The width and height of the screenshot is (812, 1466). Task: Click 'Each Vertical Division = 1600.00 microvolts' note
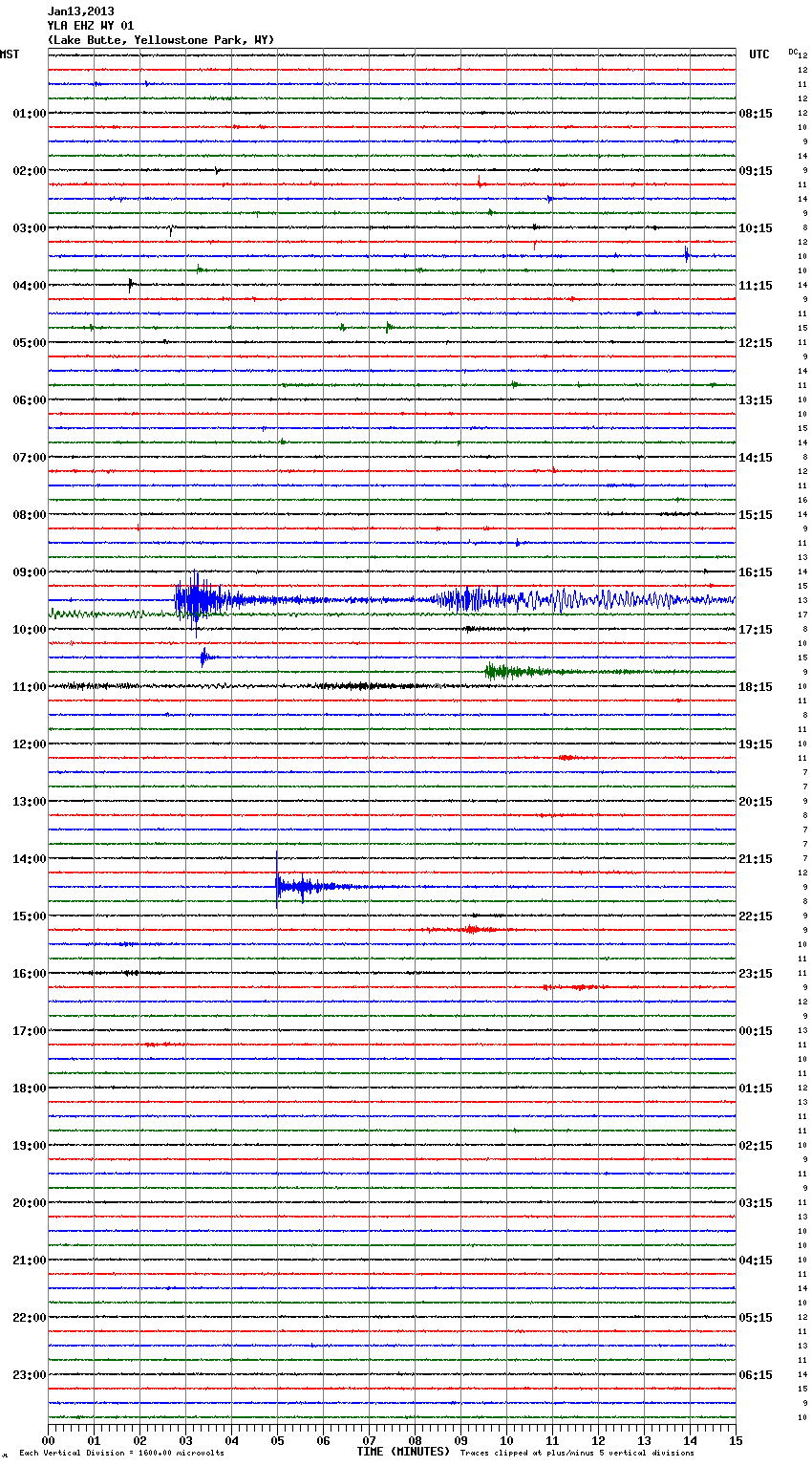tap(121, 1453)
